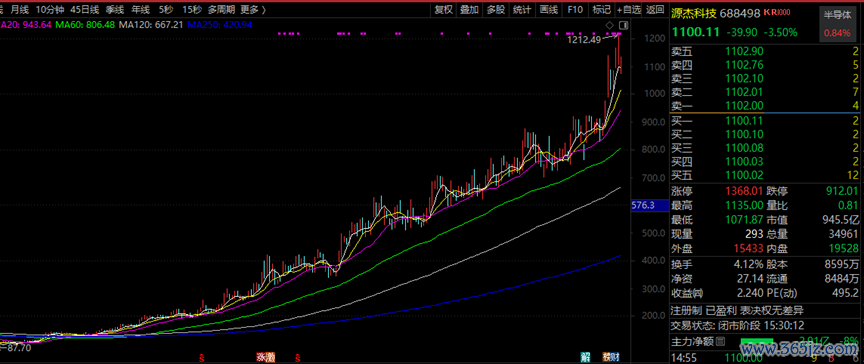Click the first red S marker on timeline
This screenshot has width=864, height=364.
point(202,358)
